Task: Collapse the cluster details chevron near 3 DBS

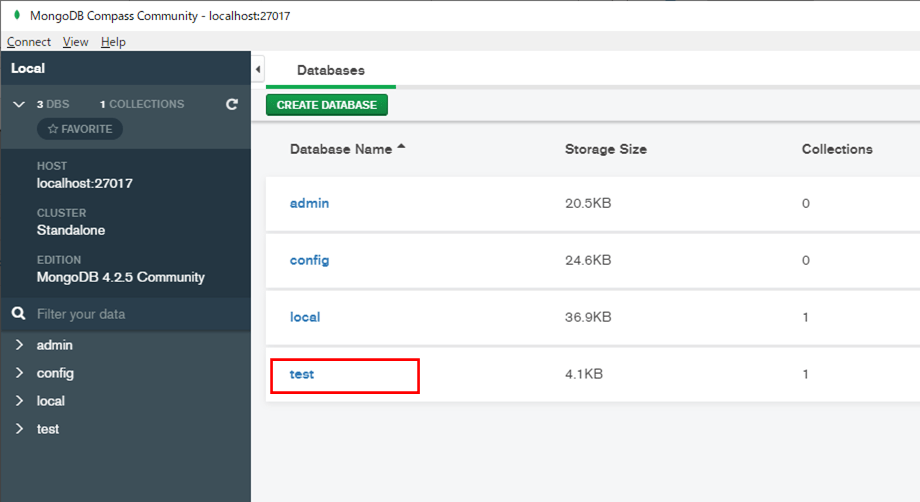Action: tap(19, 104)
